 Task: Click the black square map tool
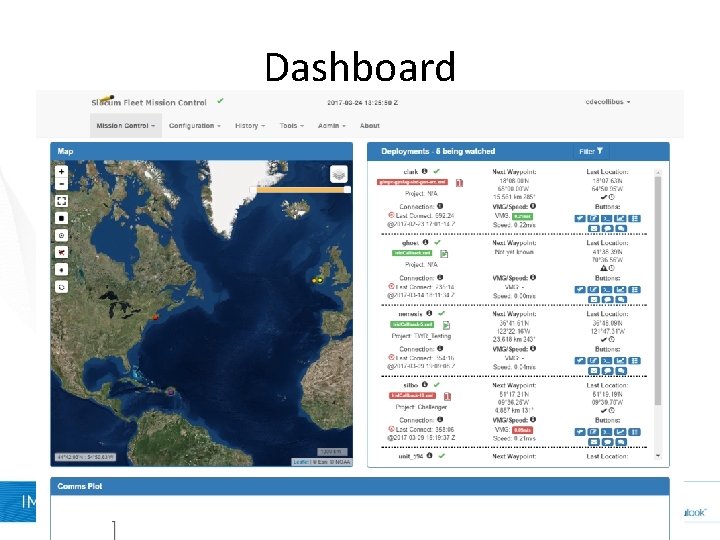[62, 218]
